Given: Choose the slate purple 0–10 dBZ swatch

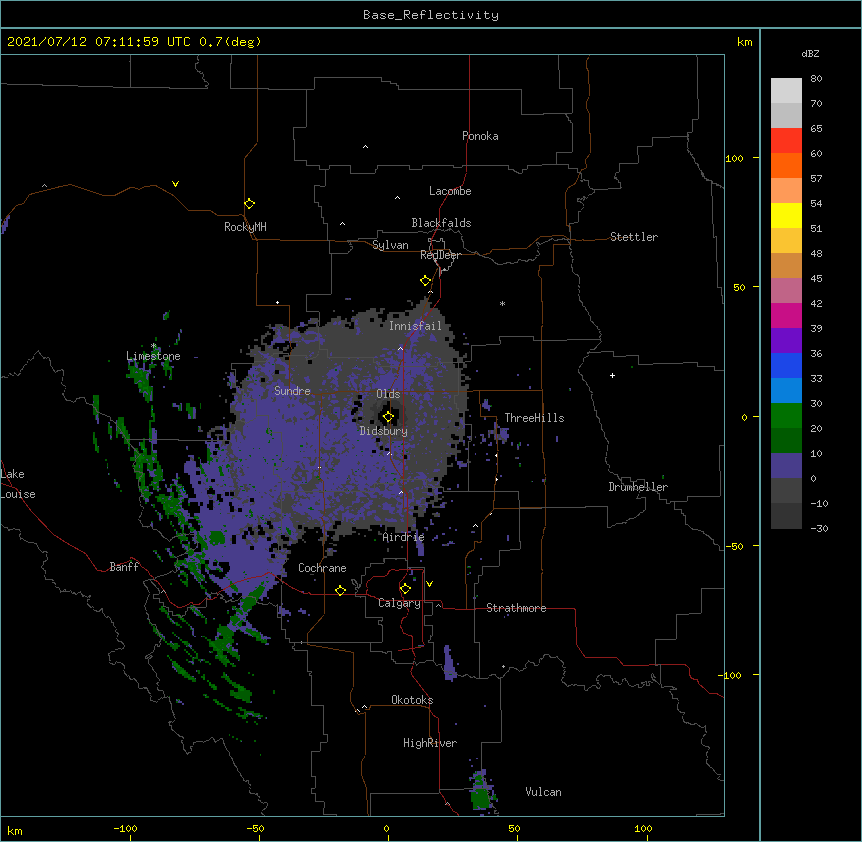Looking at the screenshot, I should point(786,466).
